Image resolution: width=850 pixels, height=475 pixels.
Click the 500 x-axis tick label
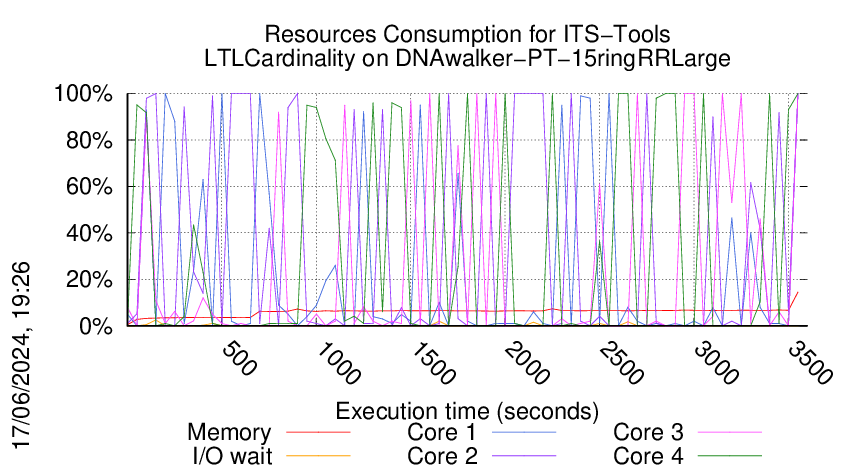(239, 359)
